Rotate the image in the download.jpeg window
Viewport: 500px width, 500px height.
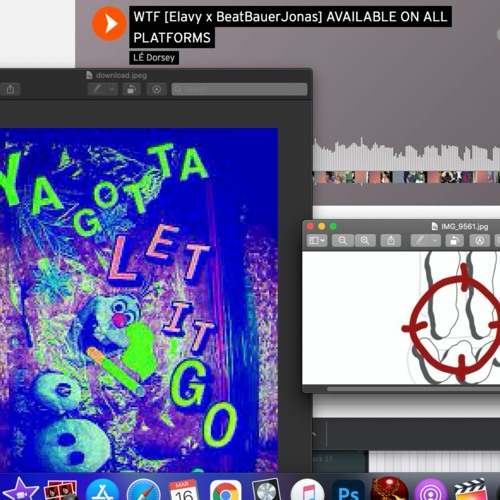click(x=131, y=89)
